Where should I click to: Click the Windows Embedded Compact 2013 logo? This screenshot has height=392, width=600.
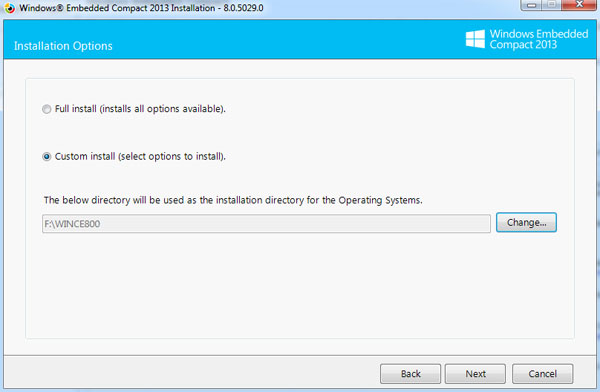pyautogui.click(x=527, y=39)
